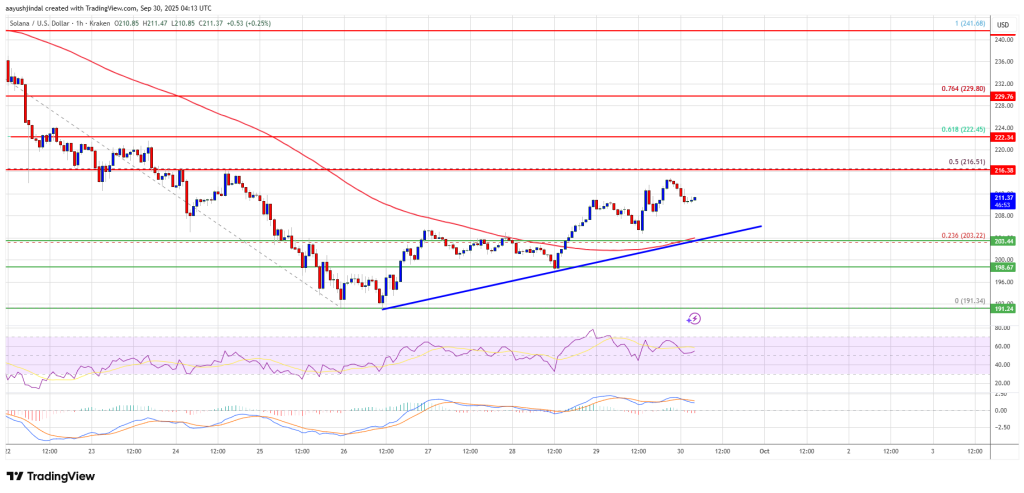Screen dimensions: 1024x493
Task: Click the -2.50 MACD axis value
Action: click(x=1002, y=428)
